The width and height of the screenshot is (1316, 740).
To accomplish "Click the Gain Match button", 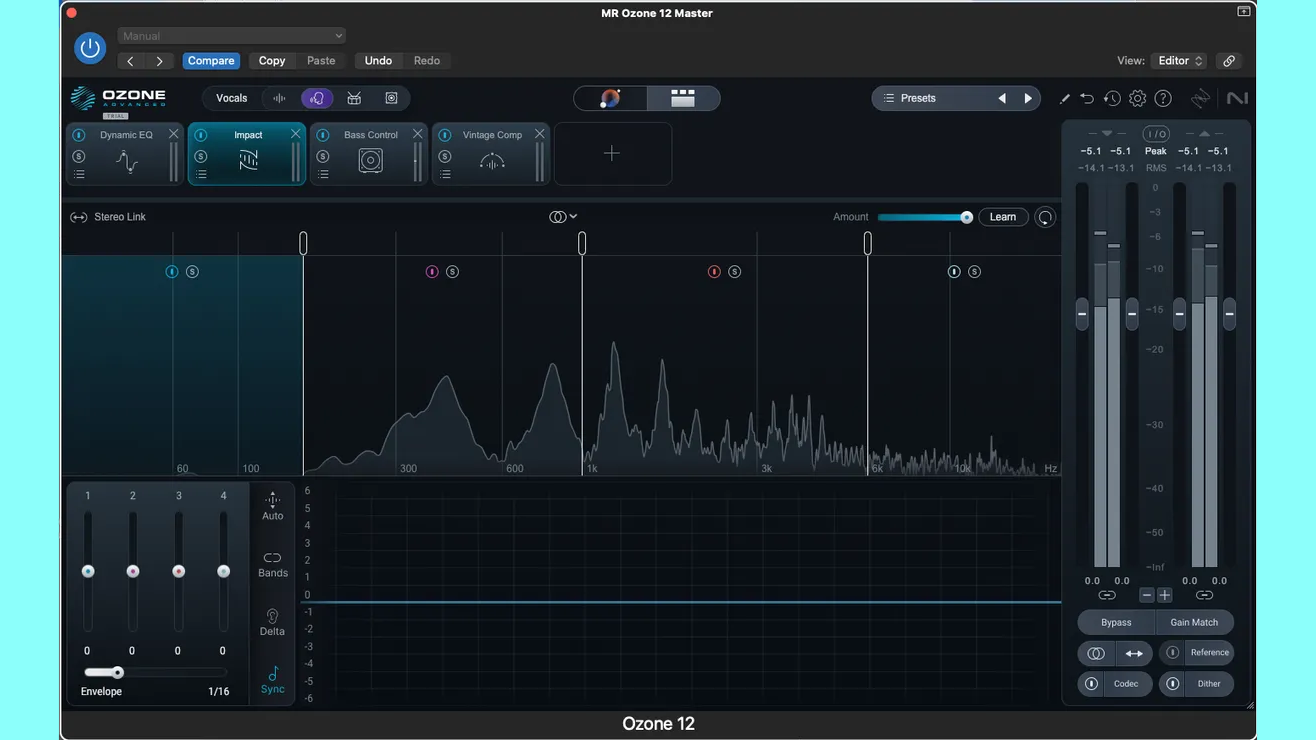I will [1194, 622].
